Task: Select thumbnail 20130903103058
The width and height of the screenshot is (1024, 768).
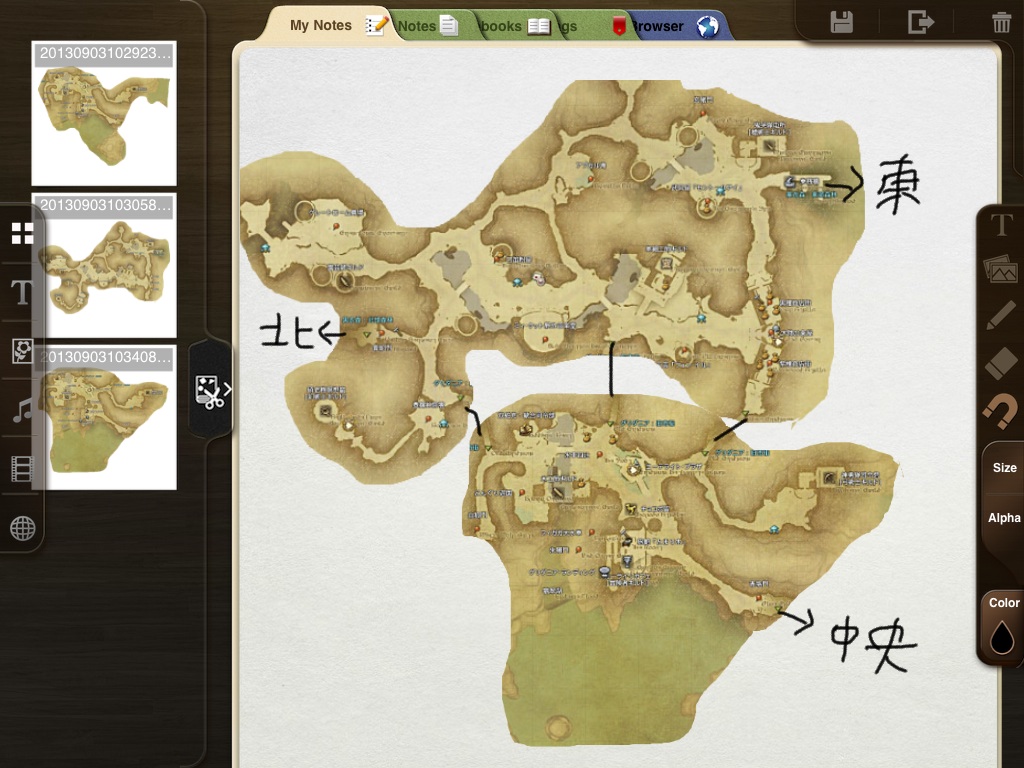Action: point(104,265)
